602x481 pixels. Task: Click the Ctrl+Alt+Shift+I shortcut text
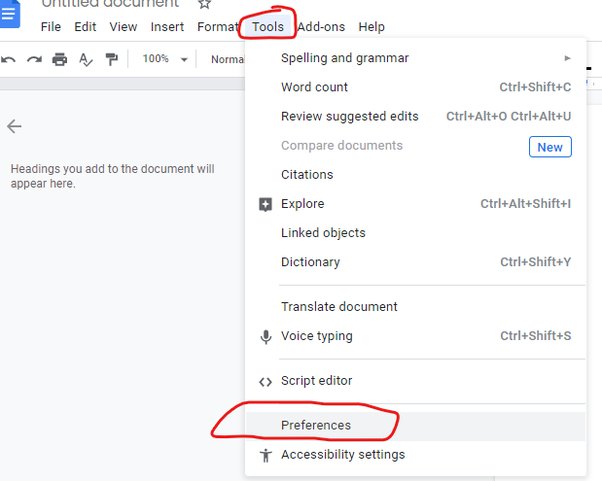pyautogui.click(x=526, y=204)
